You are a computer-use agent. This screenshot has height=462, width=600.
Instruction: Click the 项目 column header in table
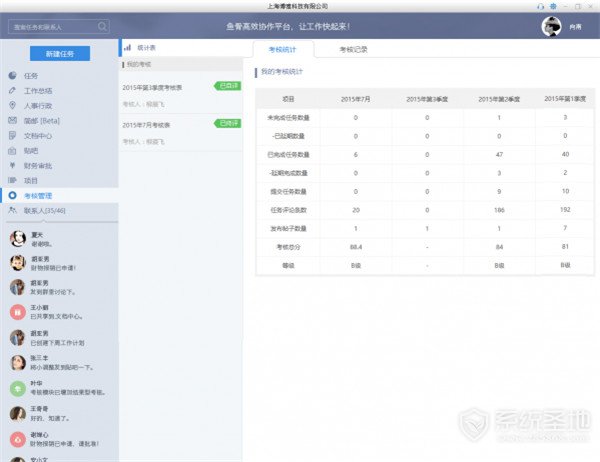pyautogui.click(x=288, y=99)
